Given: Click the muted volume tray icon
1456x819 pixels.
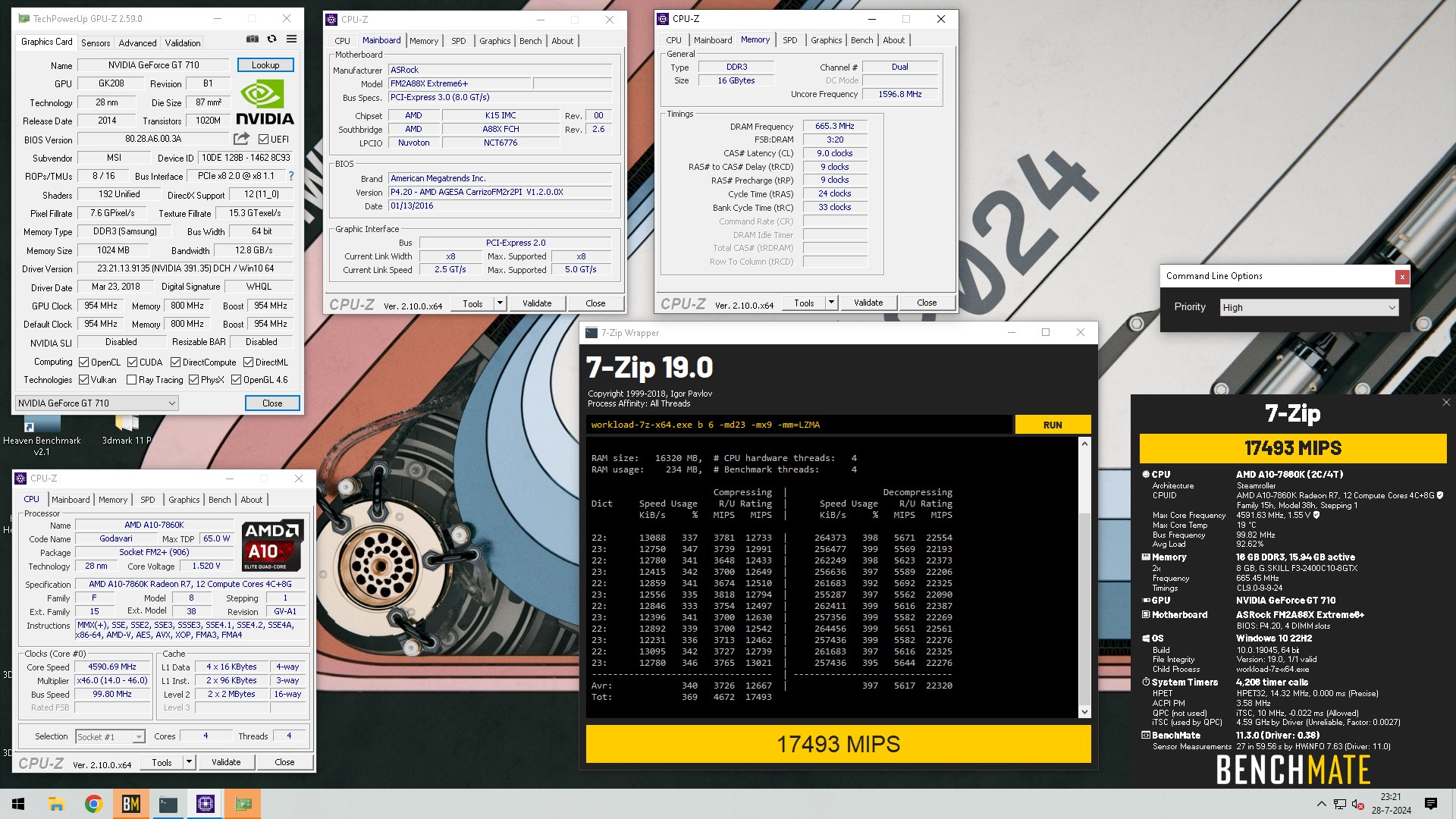Looking at the screenshot, I should [1358, 804].
